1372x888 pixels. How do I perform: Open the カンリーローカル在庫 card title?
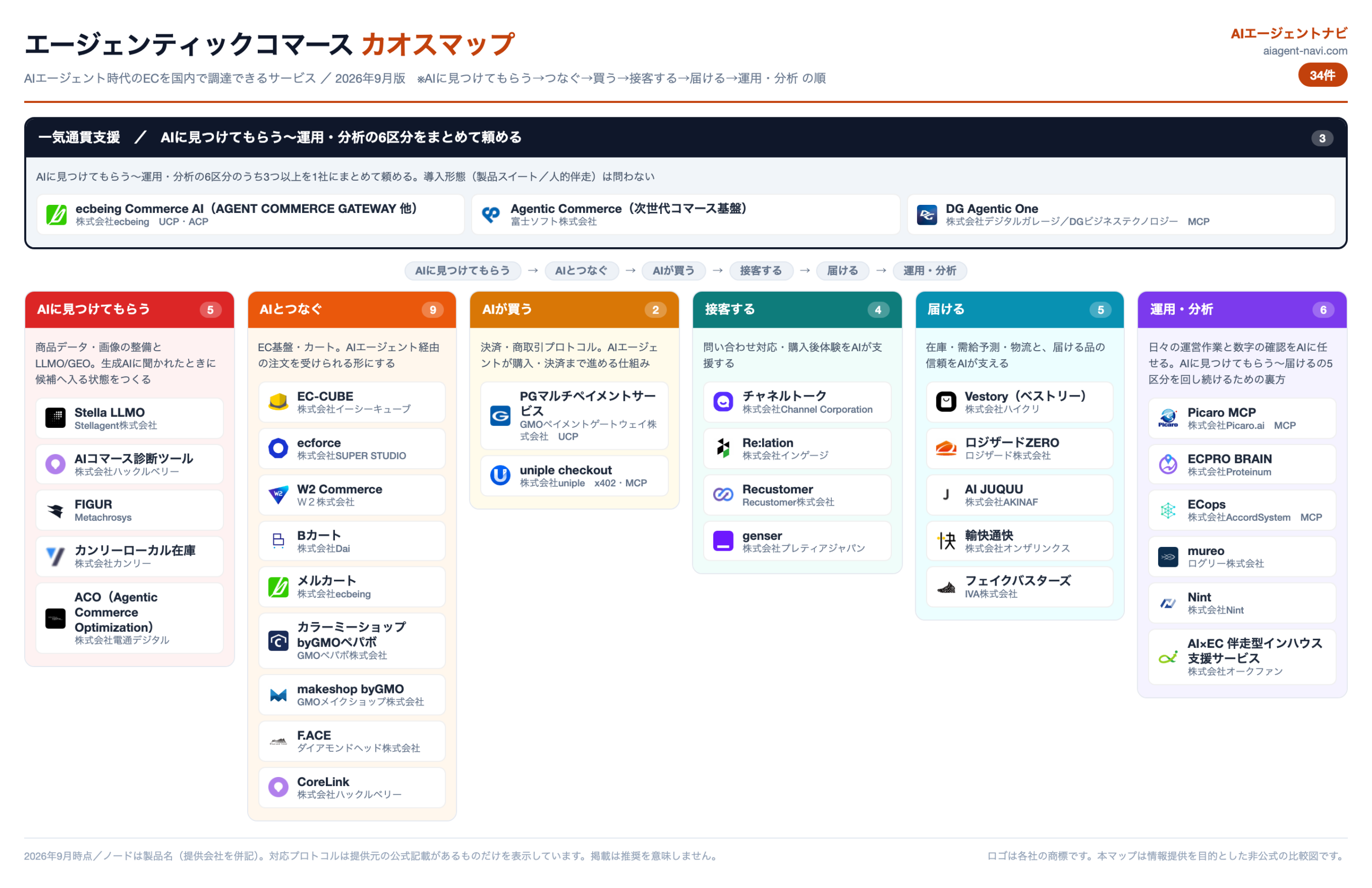click(135, 550)
